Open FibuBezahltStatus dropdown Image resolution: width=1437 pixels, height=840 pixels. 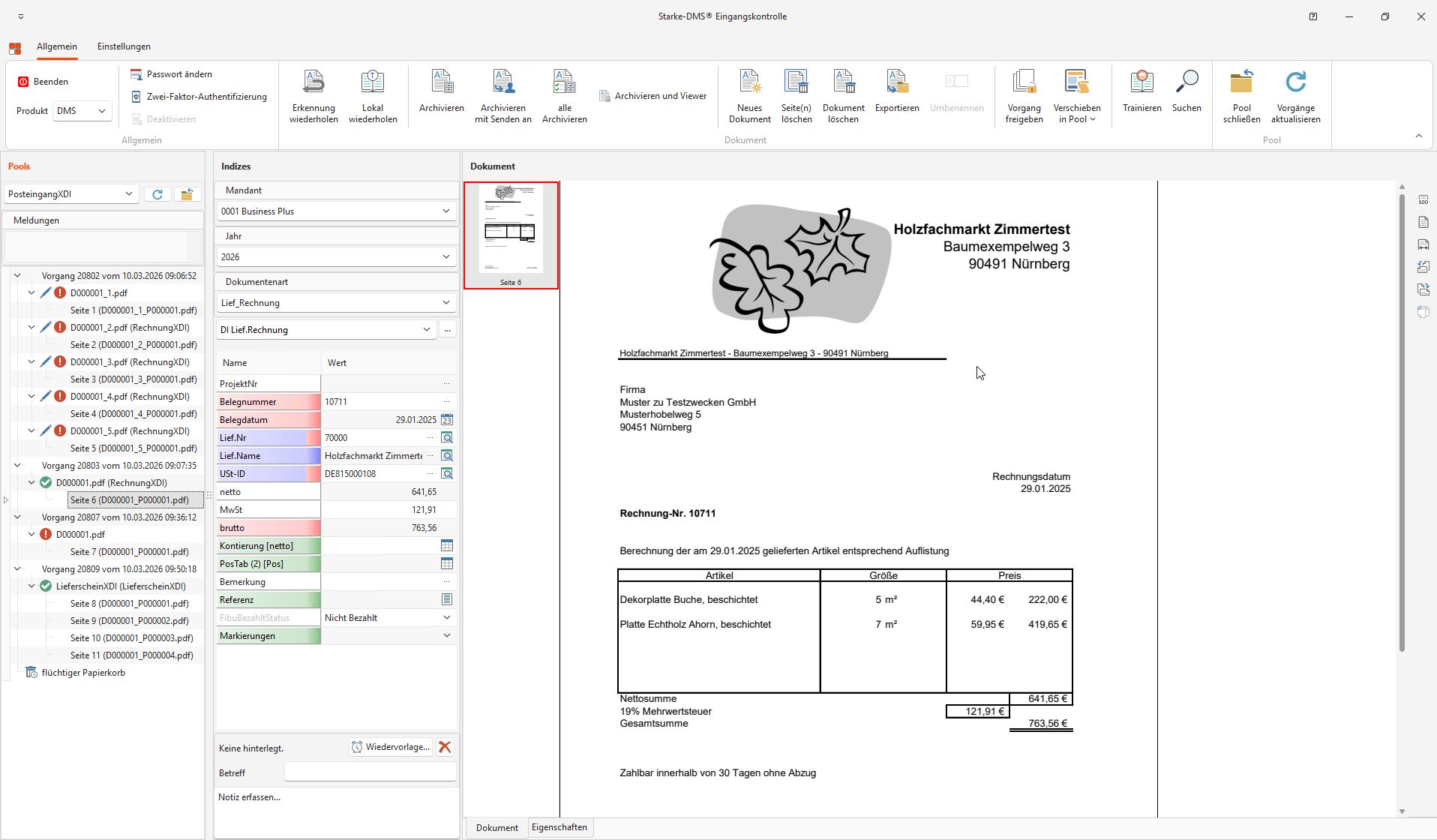click(447, 618)
